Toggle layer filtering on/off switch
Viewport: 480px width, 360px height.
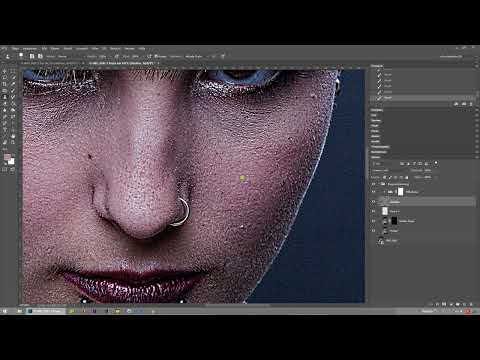(x=436, y=163)
